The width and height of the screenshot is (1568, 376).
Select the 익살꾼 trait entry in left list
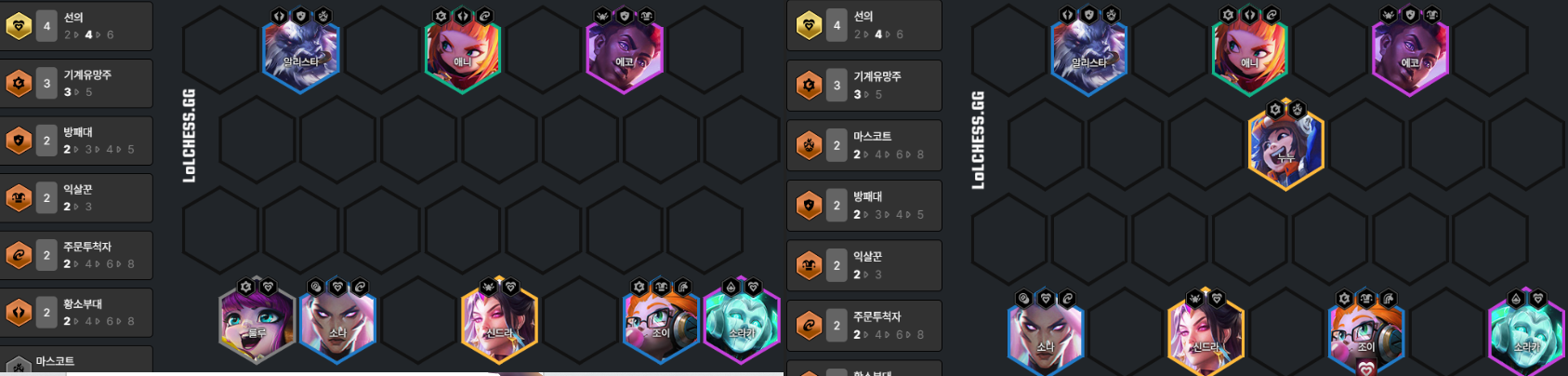76,198
